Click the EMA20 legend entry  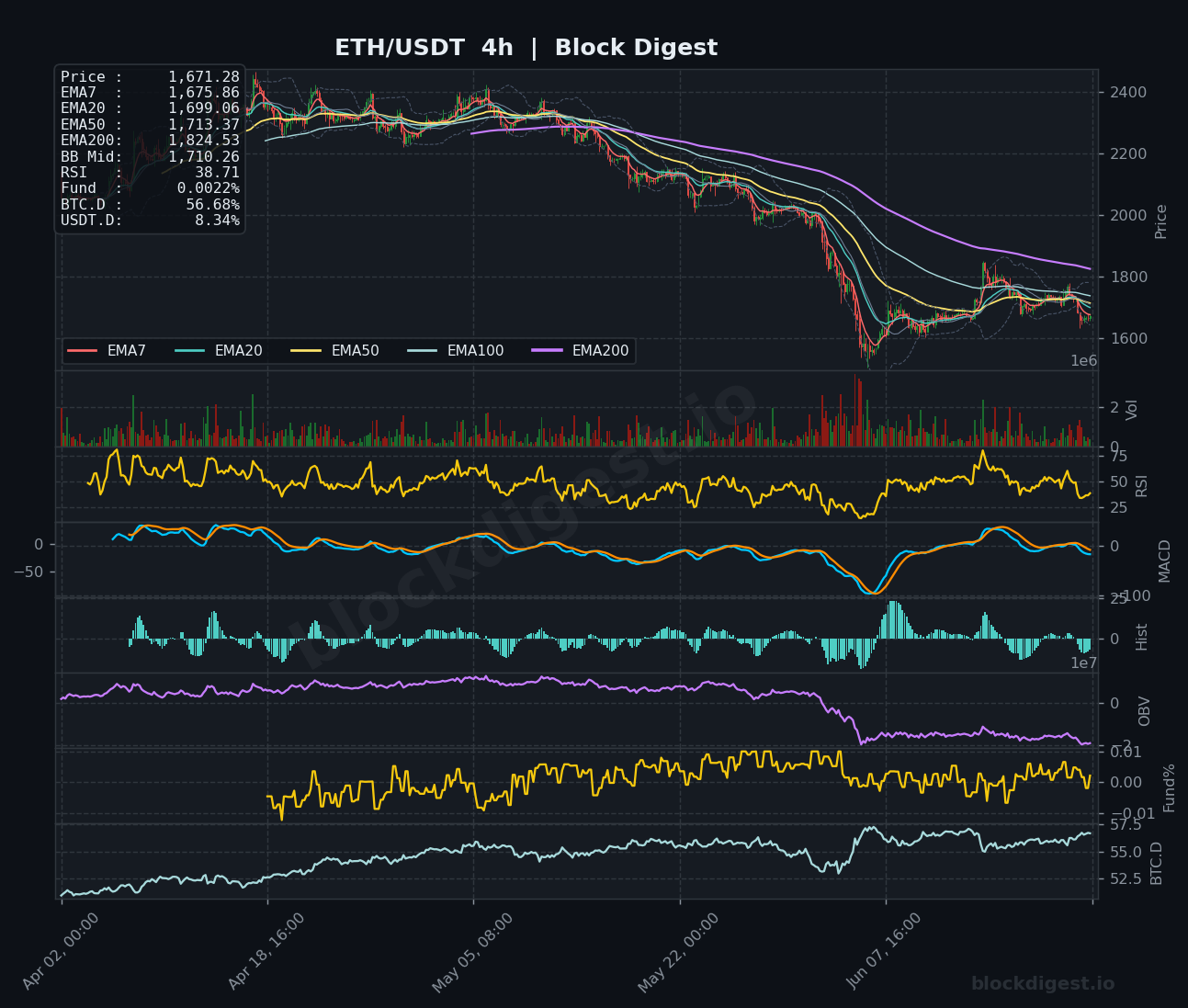pos(219,351)
